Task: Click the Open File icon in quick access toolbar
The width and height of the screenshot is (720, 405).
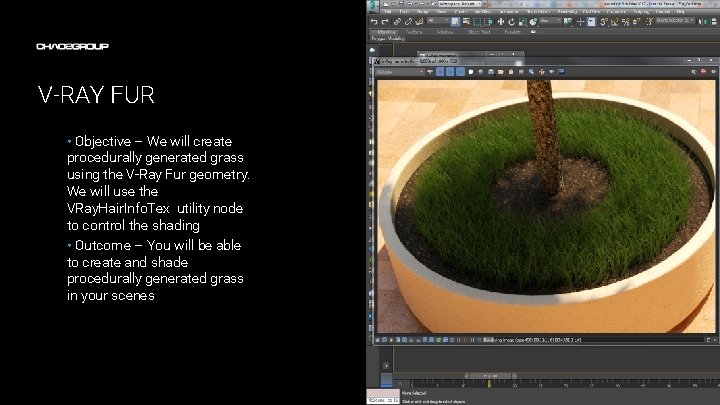Action: pos(393,4)
